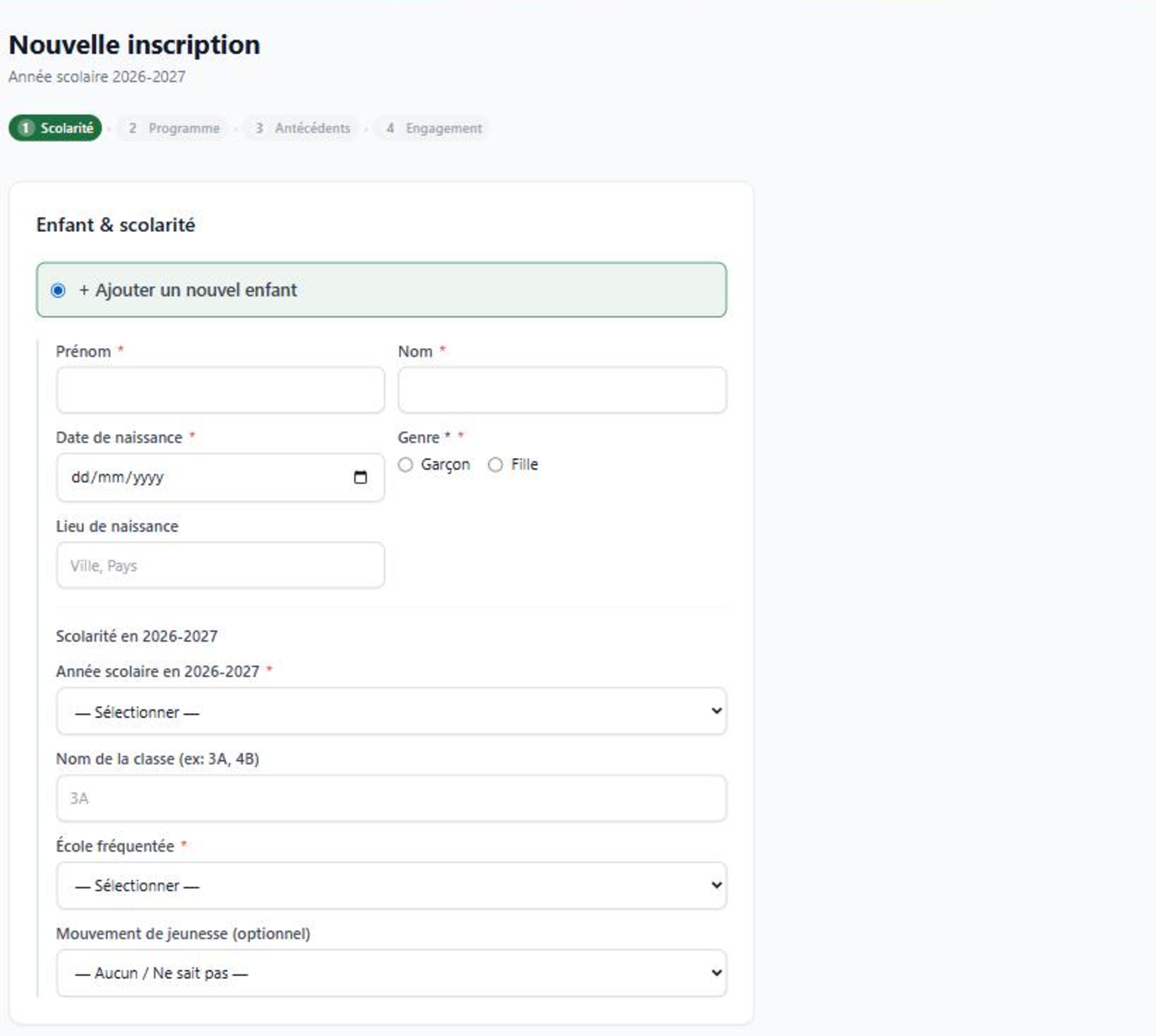Screen dimensions: 1156x1036
Task: Click the Scolarité step tab
Action: 56,128
